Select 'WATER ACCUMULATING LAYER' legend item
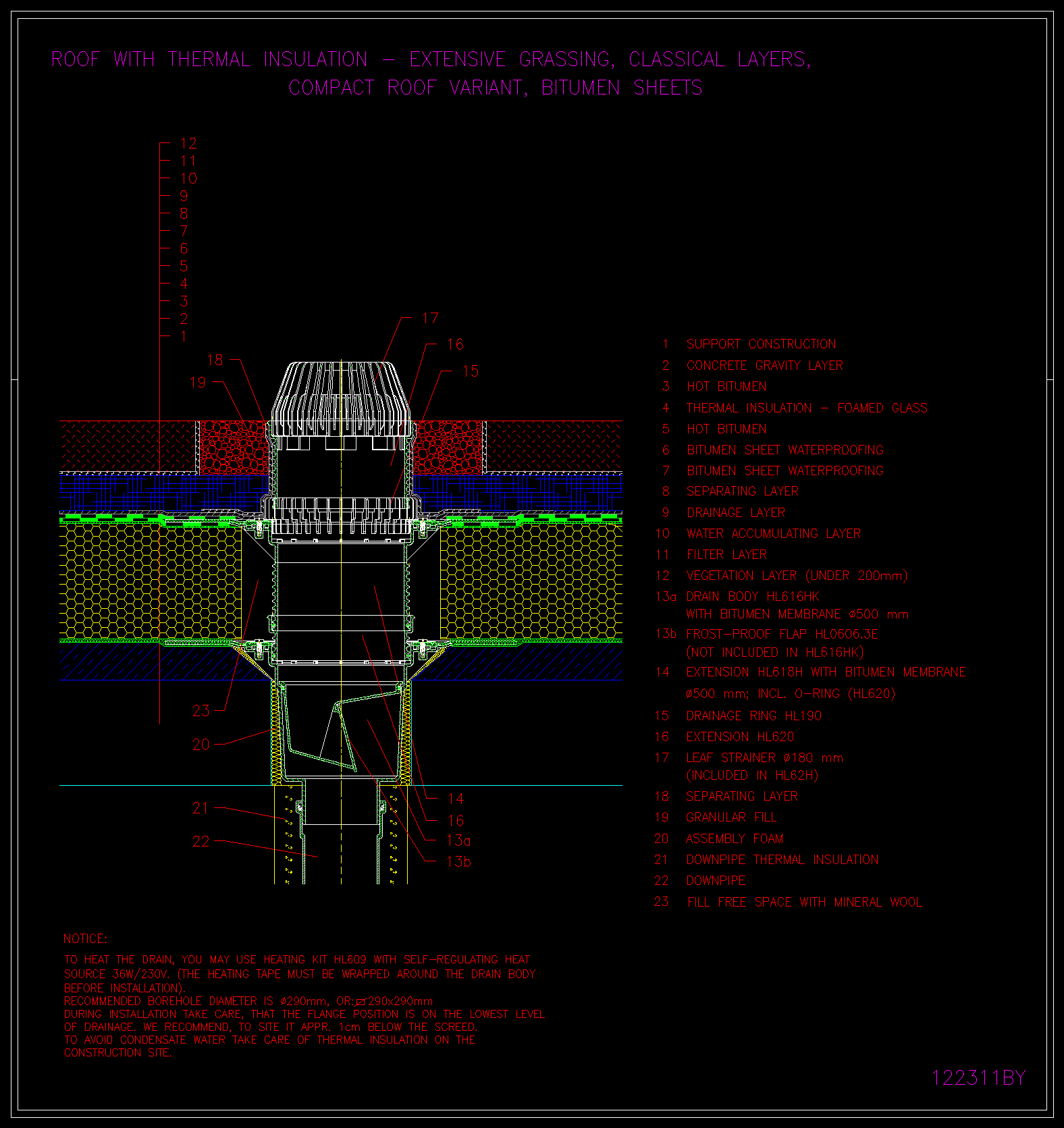 coord(773,533)
